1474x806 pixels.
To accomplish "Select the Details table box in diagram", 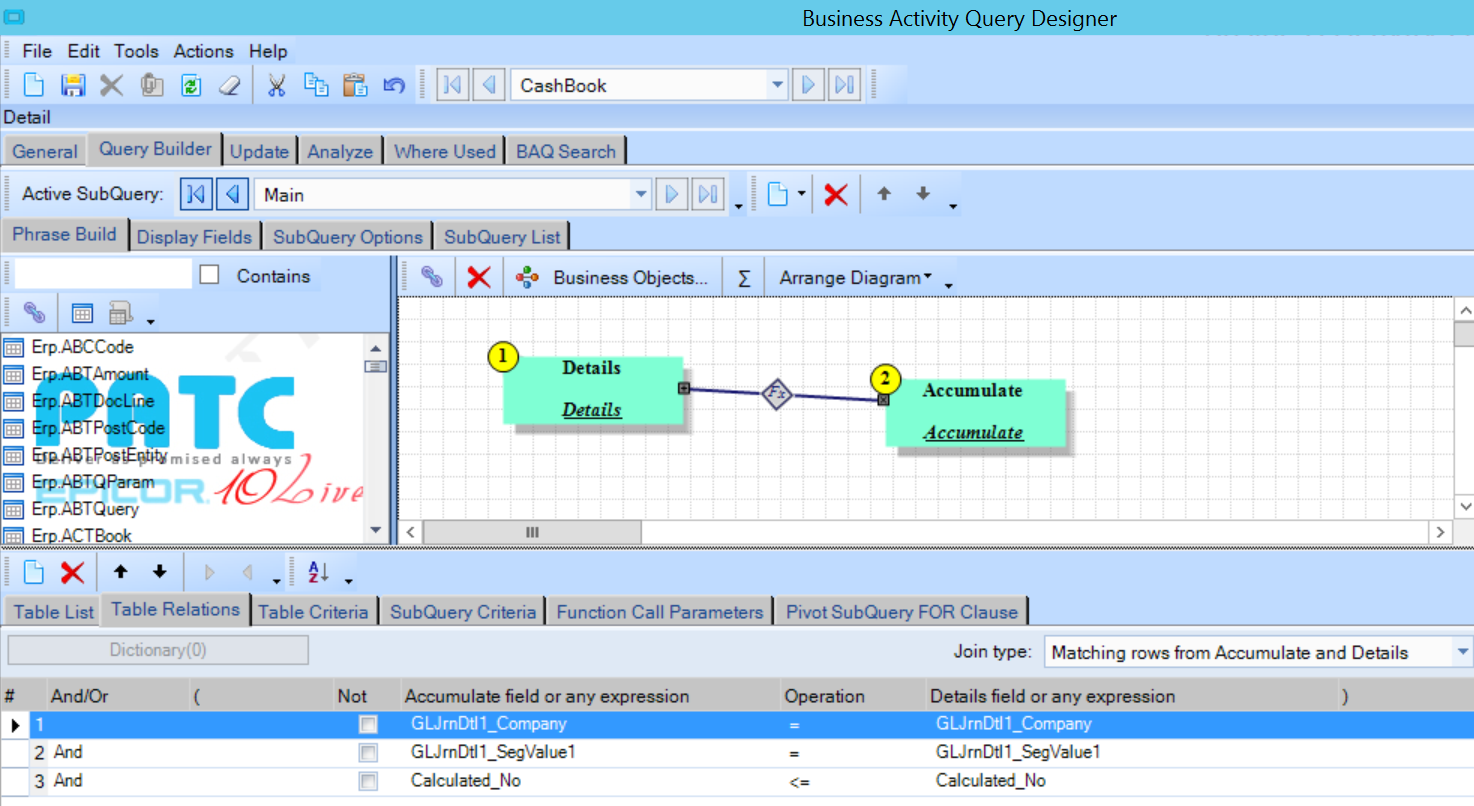I will click(x=592, y=389).
